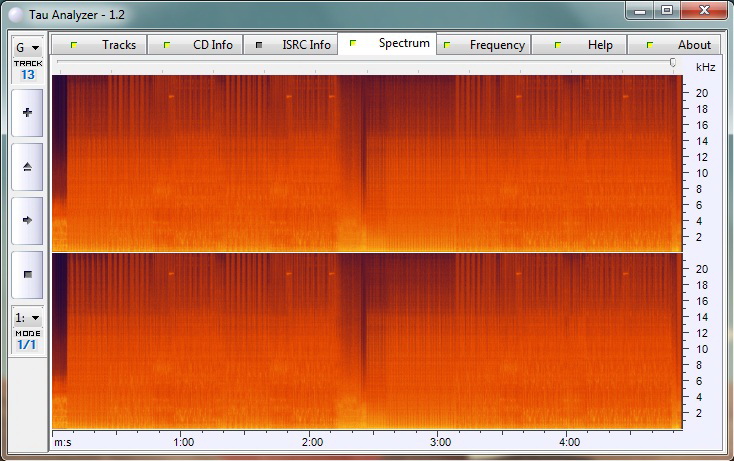This screenshot has width=734, height=461.
Task: Click the track number 13 display
Action: (x=28, y=75)
